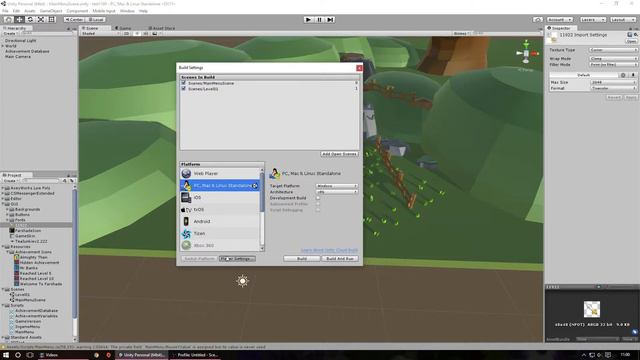This screenshot has width=640, height=360.
Task: Enable the Development Build checkbox
Action: click(x=318, y=198)
